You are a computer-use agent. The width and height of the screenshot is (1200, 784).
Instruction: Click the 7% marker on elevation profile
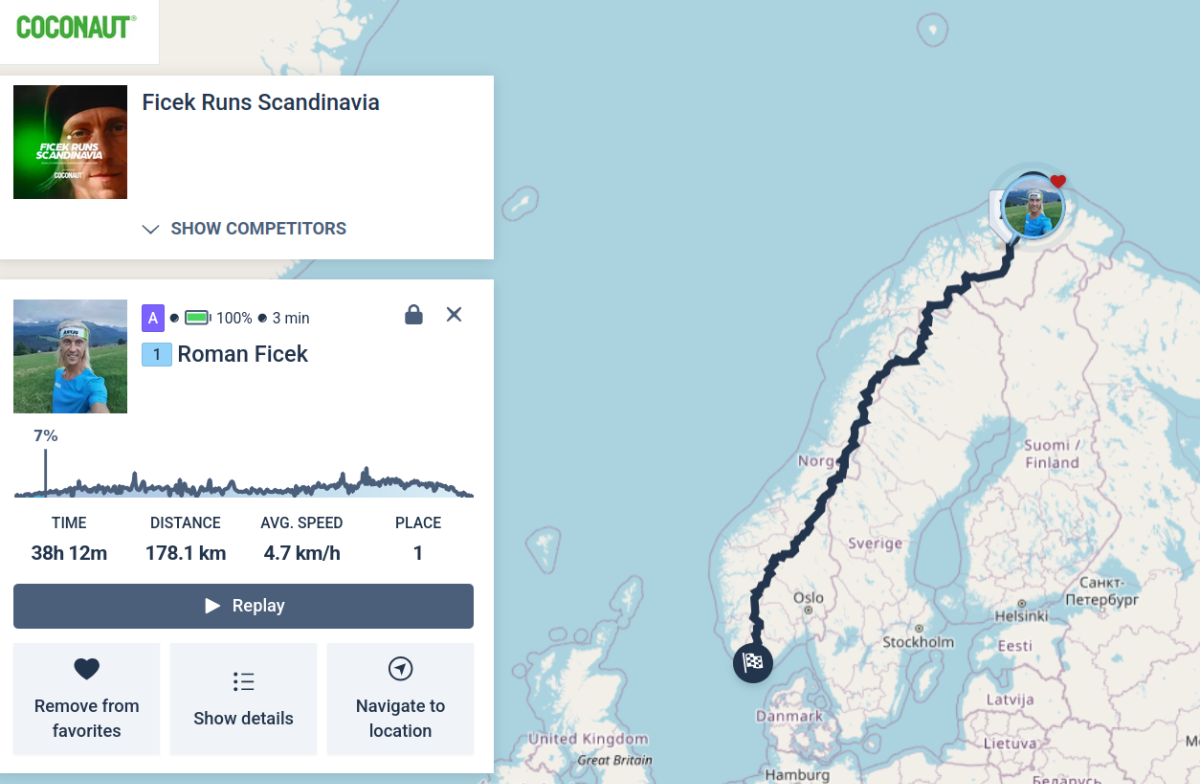45,436
